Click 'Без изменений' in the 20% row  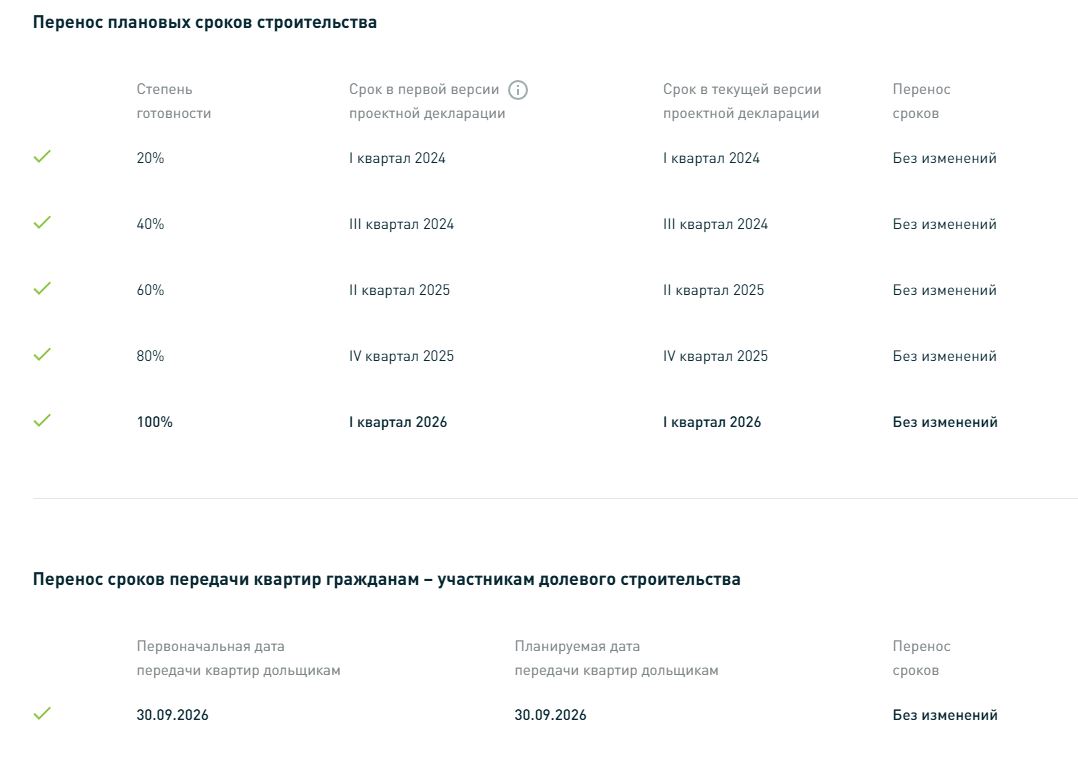tap(945, 158)
